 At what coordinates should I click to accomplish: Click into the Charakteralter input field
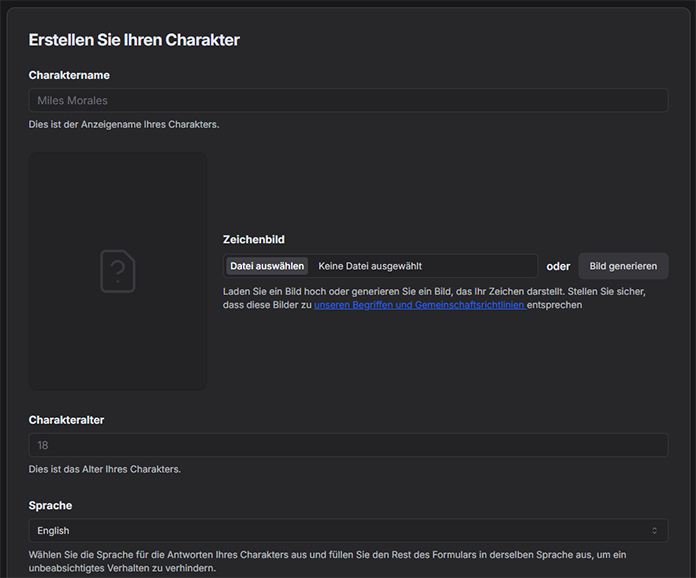point(348,445)
